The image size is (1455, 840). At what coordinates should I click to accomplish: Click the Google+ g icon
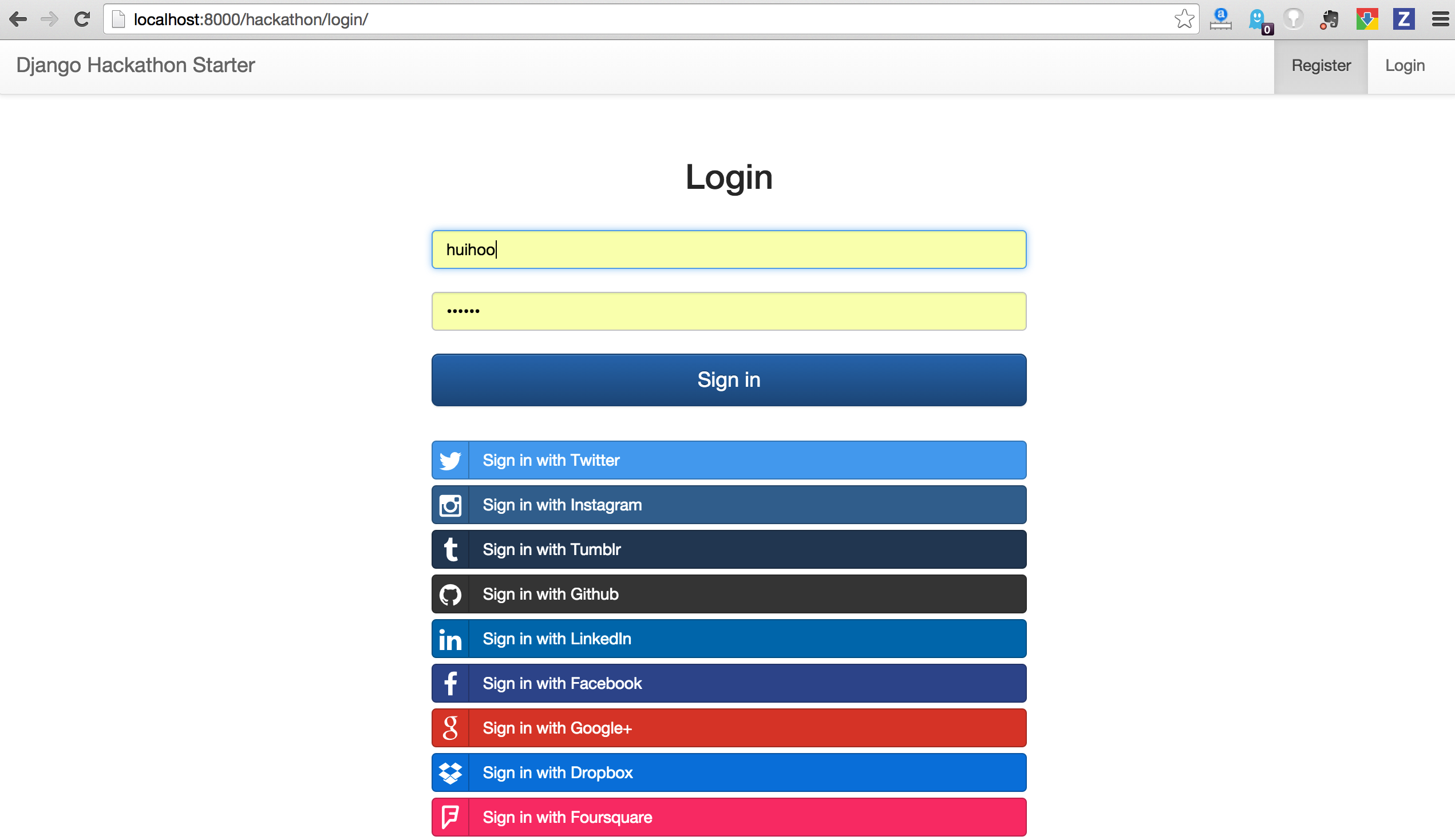[450, 728]
